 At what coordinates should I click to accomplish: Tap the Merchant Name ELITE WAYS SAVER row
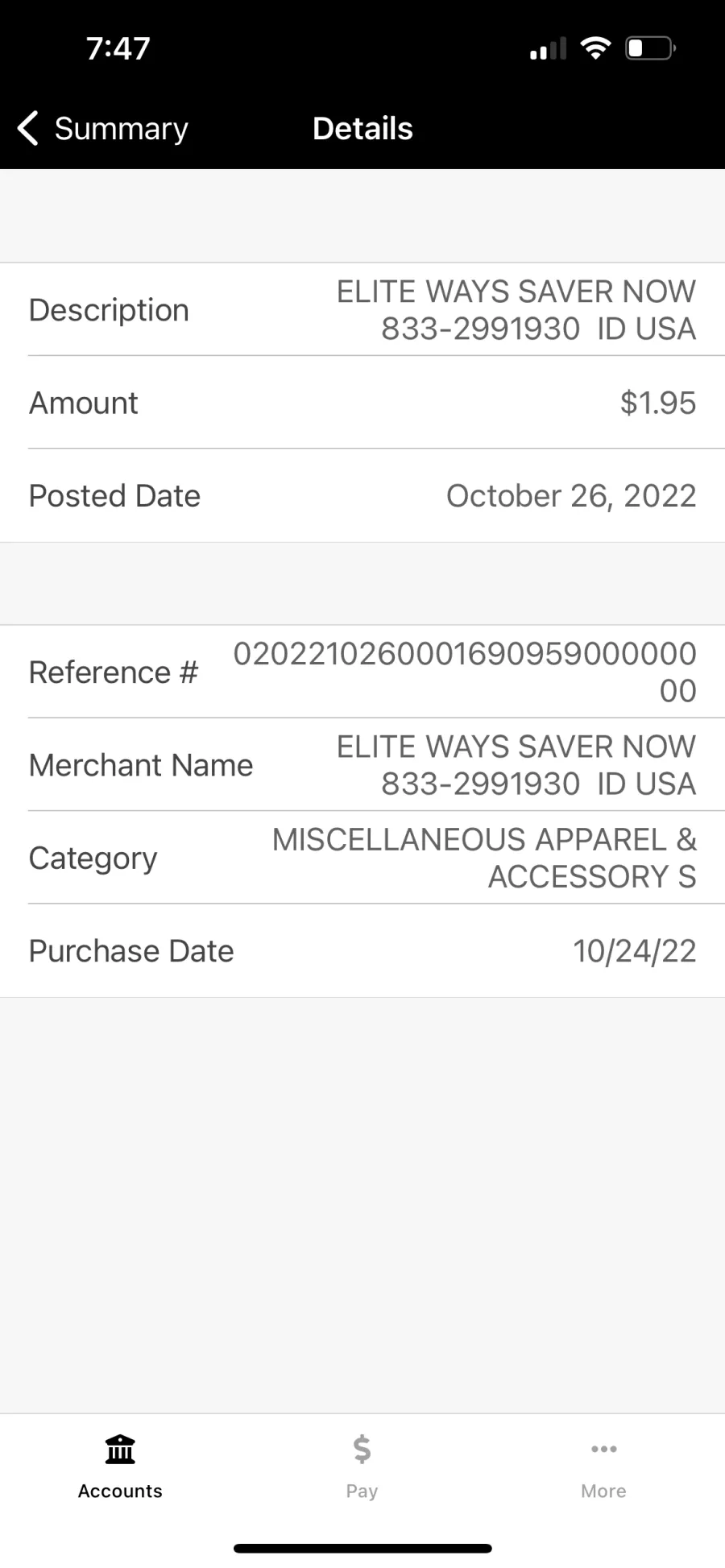pyautogui.click(x=362, y=765)
